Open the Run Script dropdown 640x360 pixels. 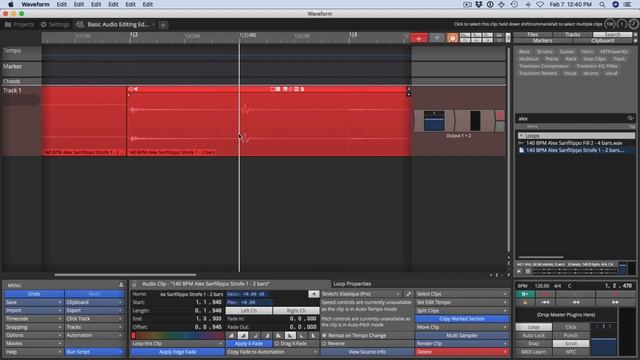[x=94, y=351]
